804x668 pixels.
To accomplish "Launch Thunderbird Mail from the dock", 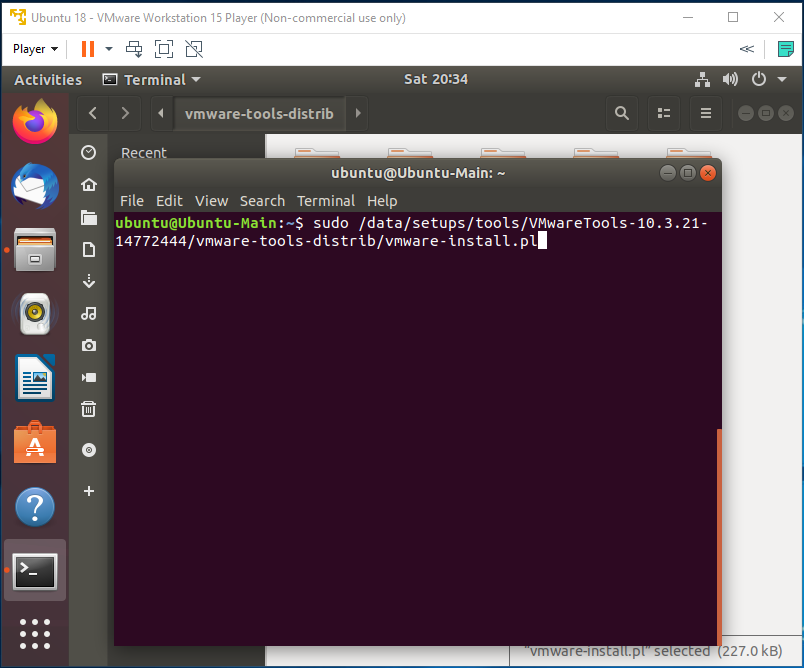I will point(35,186).
